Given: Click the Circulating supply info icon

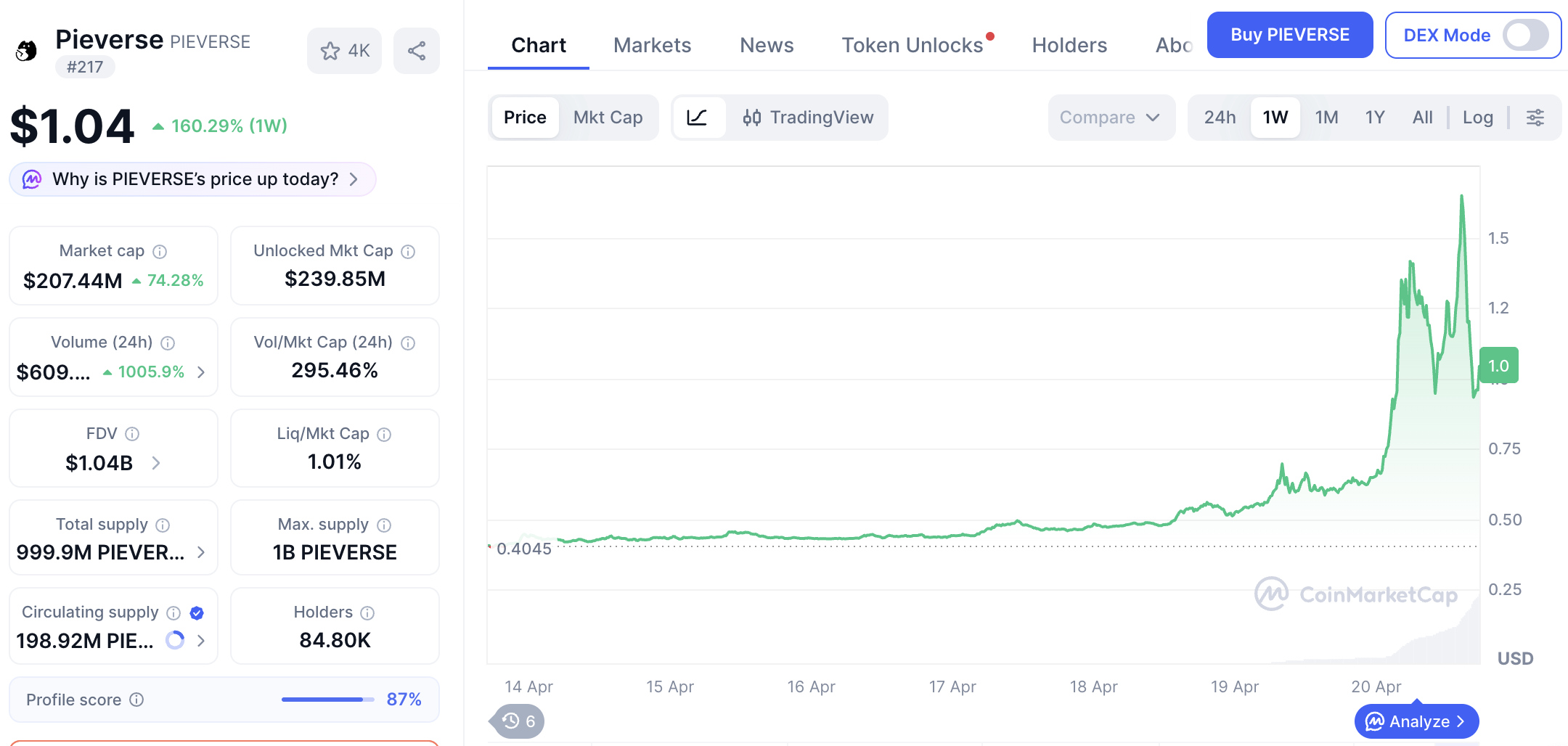Looking at the screenshot, I should point(173,613).
